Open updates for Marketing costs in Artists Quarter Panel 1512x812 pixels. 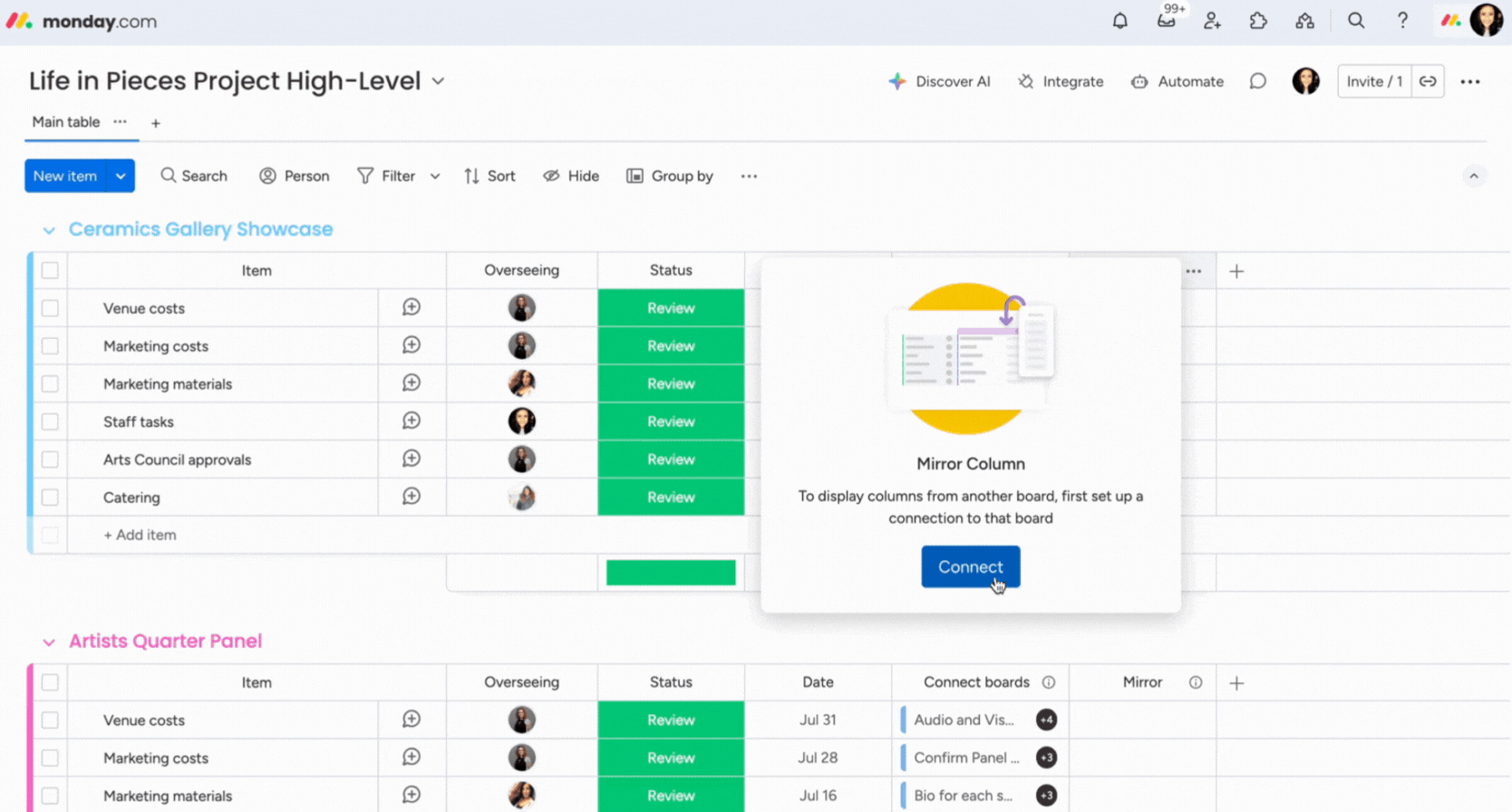point(412,757)
